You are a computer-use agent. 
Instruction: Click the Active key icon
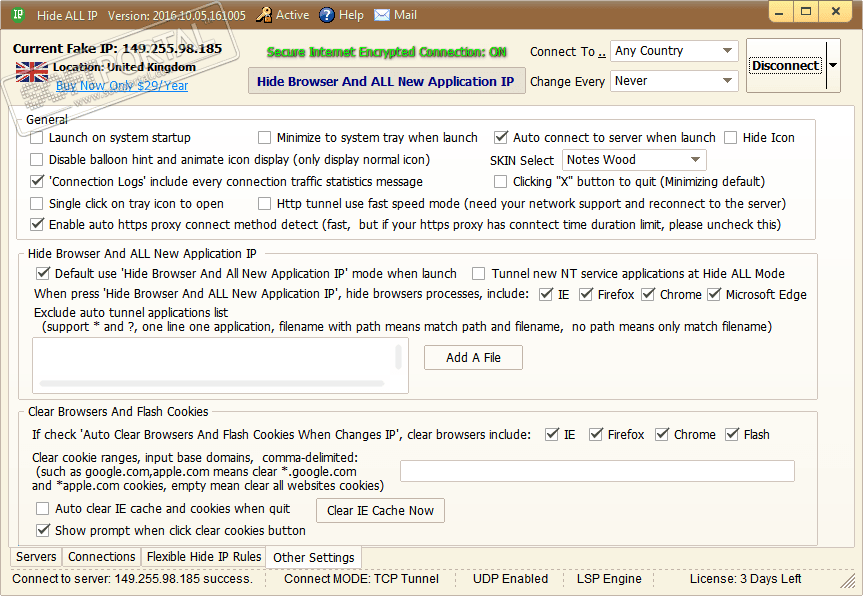pyautogui.click(x=264, y=15)
